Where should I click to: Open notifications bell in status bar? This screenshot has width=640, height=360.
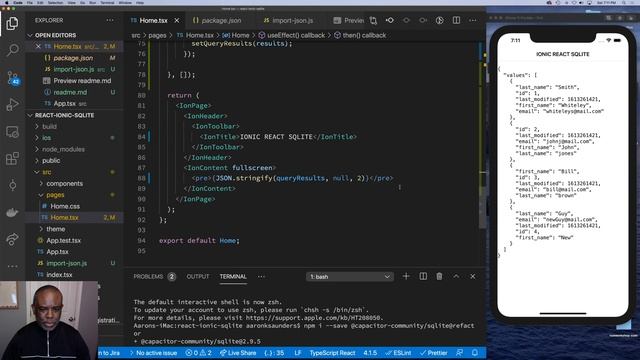[x=475, y=353]
